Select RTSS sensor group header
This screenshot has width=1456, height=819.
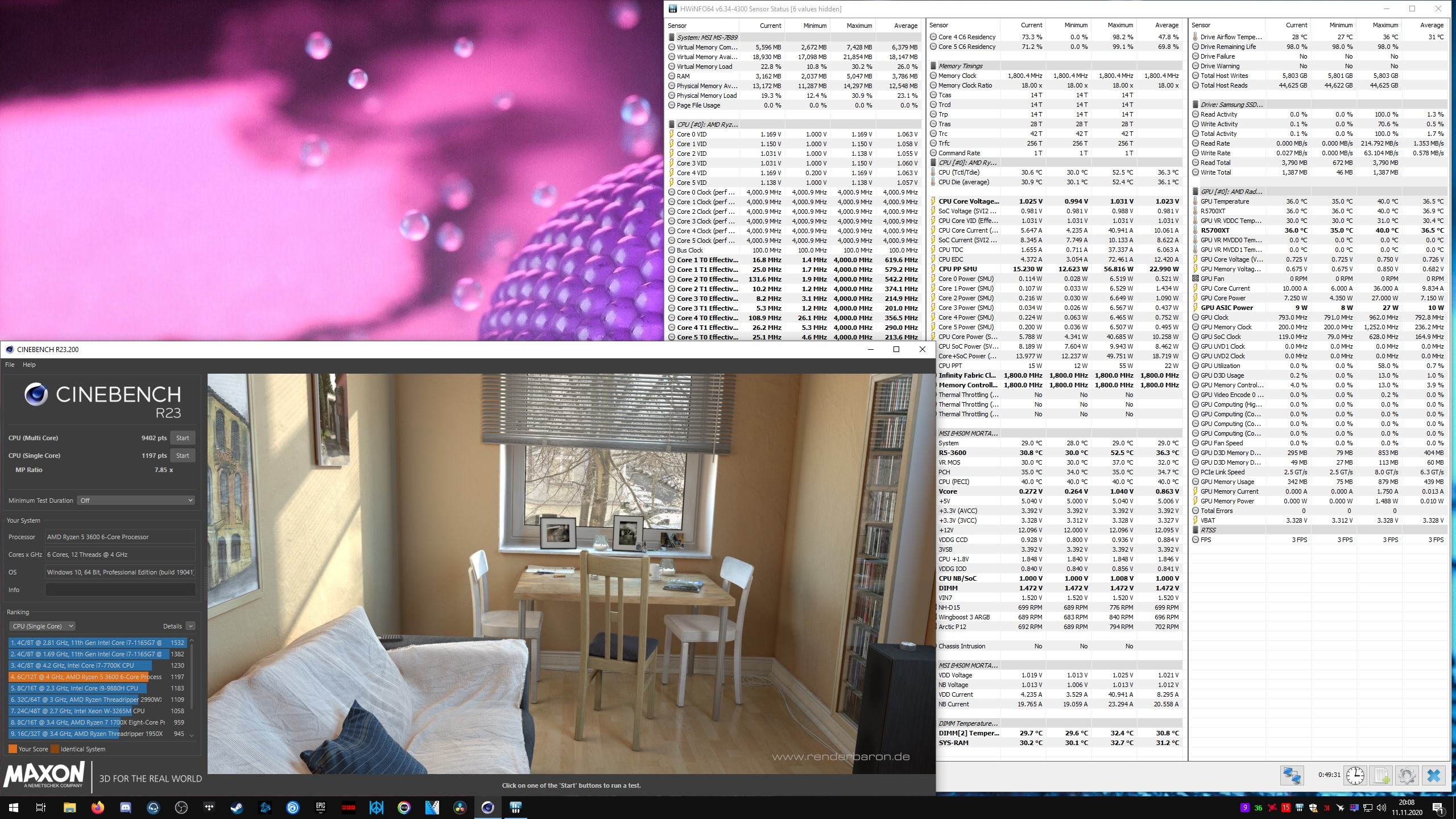coord(1319,530)
